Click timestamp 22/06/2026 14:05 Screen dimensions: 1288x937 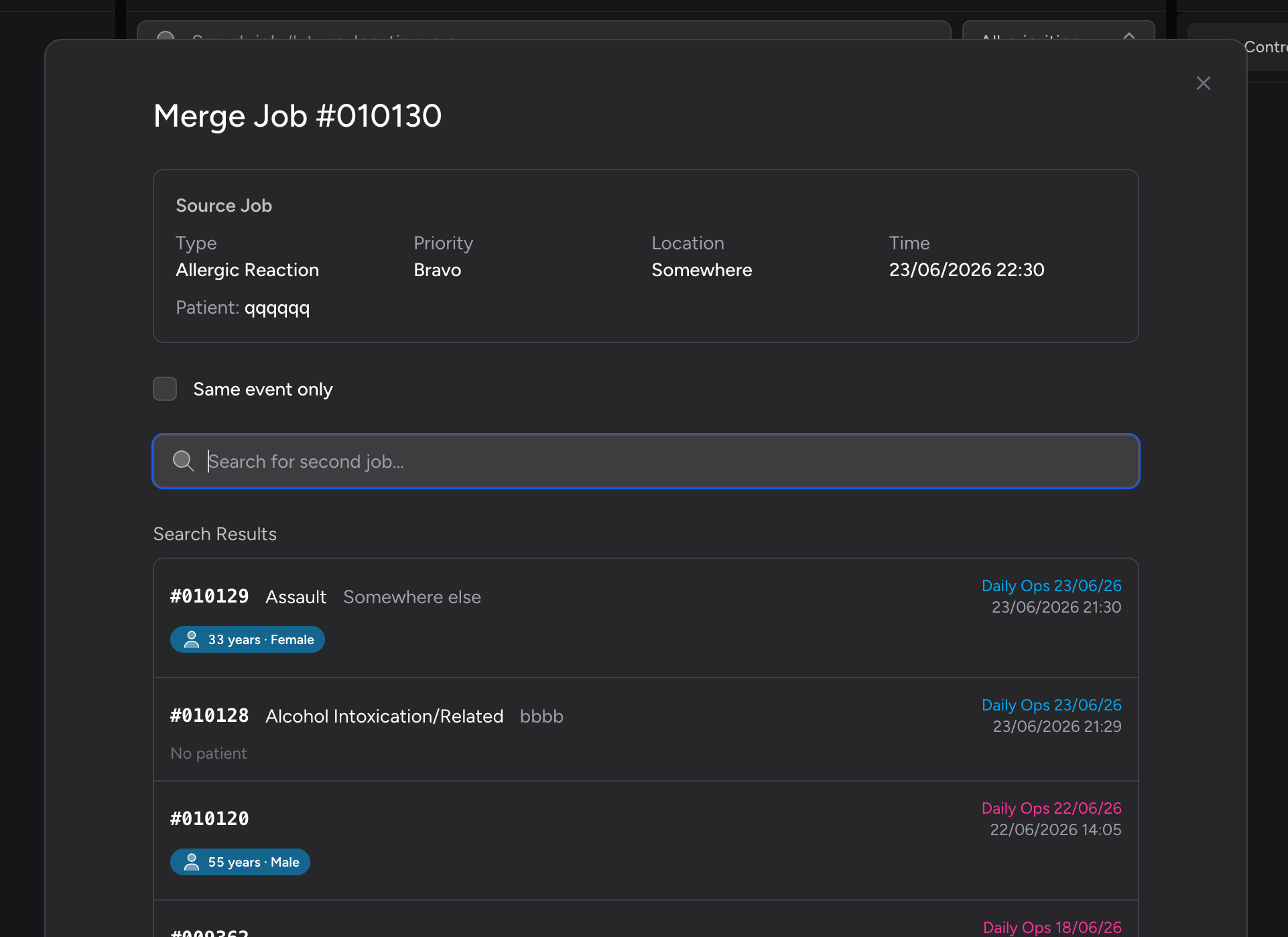click(1055, 830)
